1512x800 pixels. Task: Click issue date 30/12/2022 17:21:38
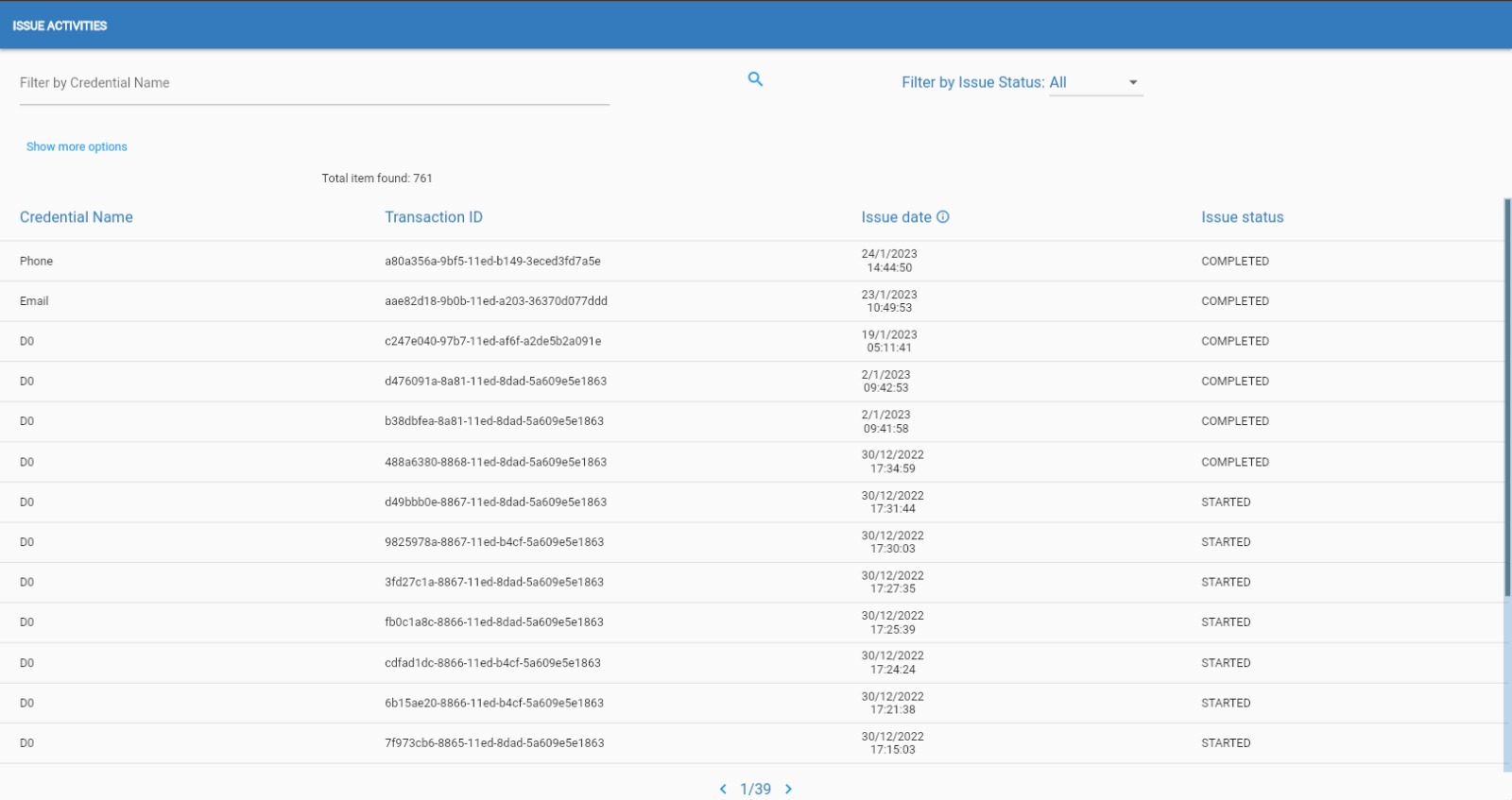pyautogui.click(x=892, y=703)
